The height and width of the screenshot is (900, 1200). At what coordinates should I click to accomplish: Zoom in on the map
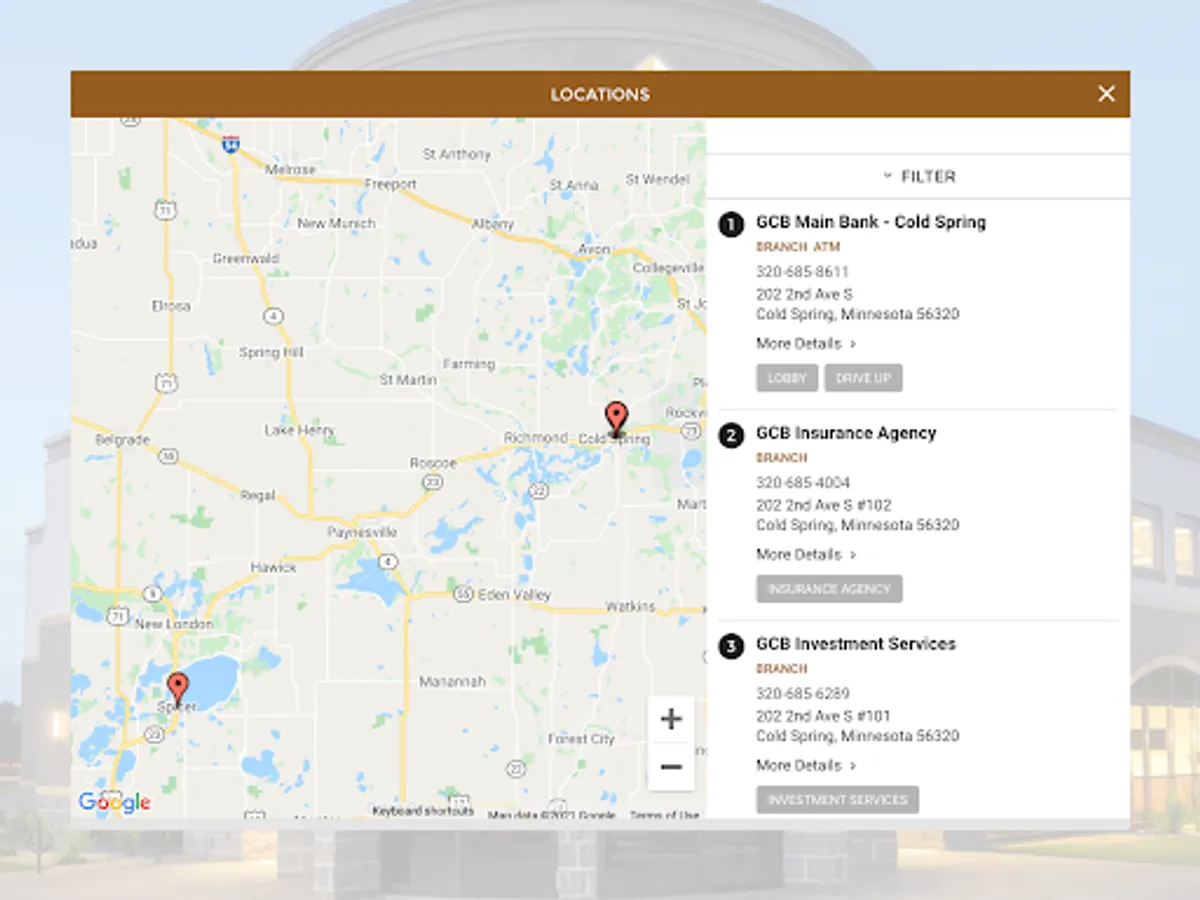coord(671,719)
